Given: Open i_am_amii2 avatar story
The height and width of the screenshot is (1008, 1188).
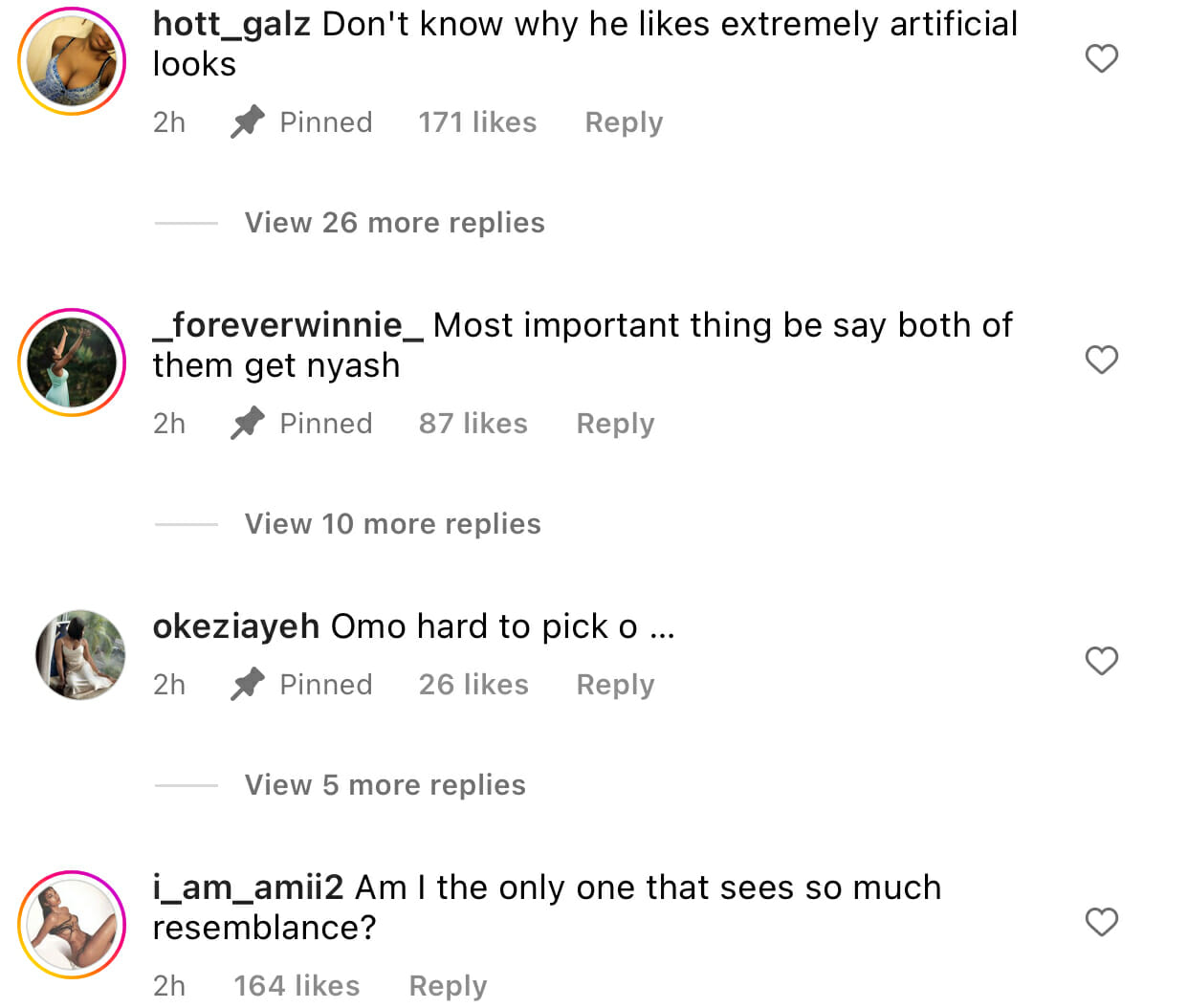Looking at the screenshot, I should click(73, 925).
